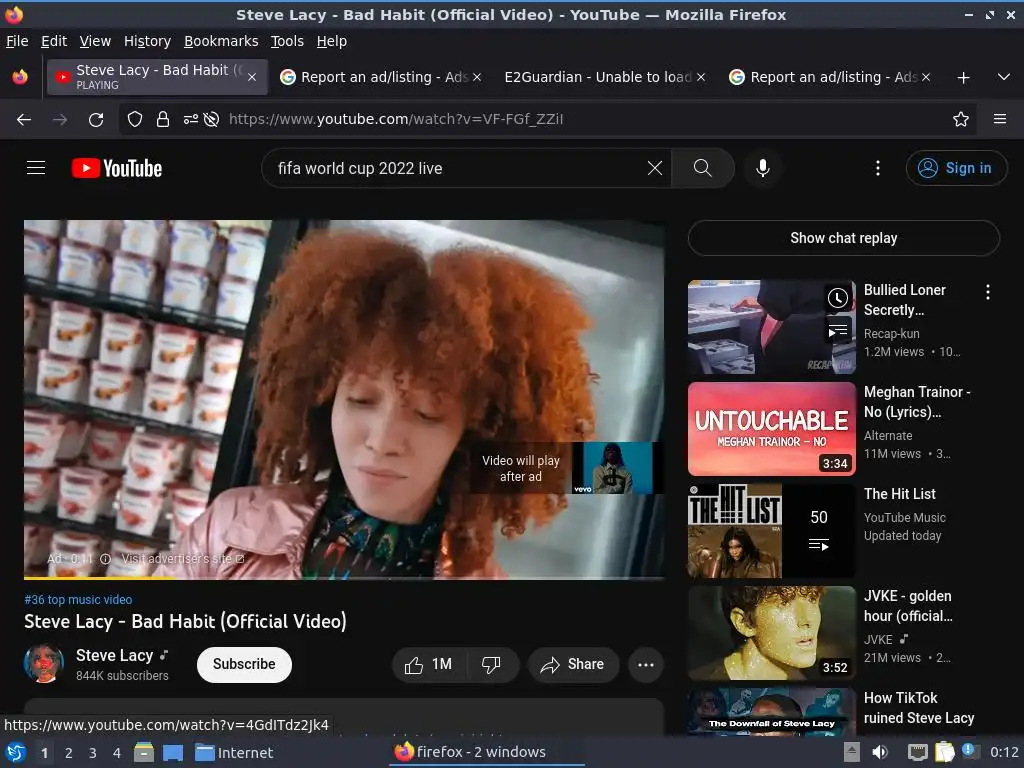Open The Hit List playlist thumbnail

pyautogui.click(x=771, y=531)
